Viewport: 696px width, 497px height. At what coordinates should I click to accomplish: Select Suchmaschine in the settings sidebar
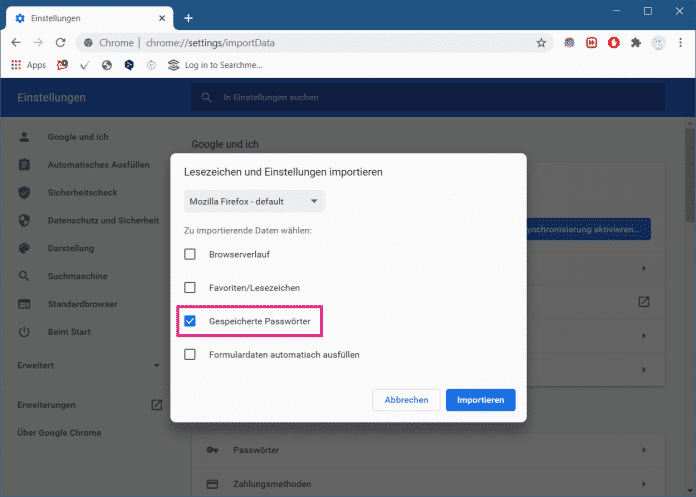tap(77, 276)
